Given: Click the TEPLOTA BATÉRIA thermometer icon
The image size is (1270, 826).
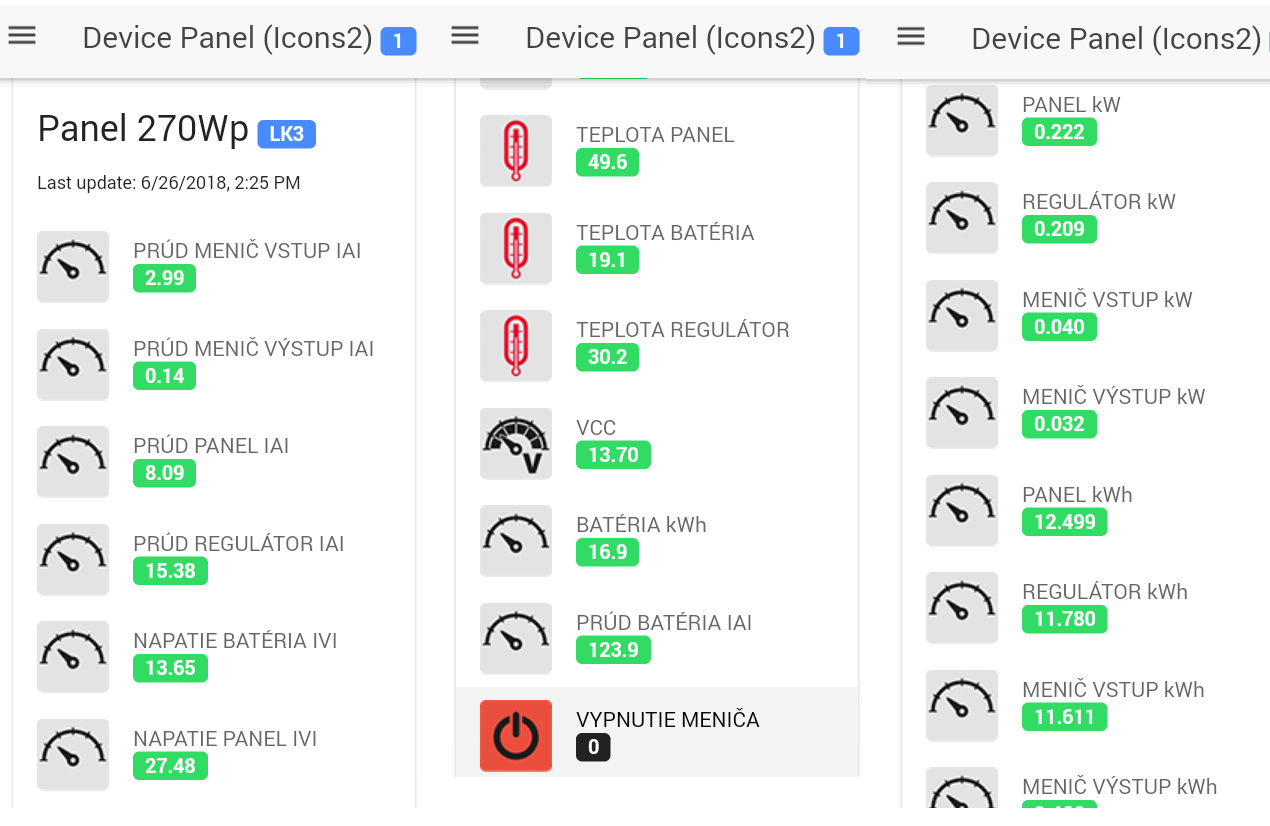Looking at the screenshot, I should [x=516, y=248].
